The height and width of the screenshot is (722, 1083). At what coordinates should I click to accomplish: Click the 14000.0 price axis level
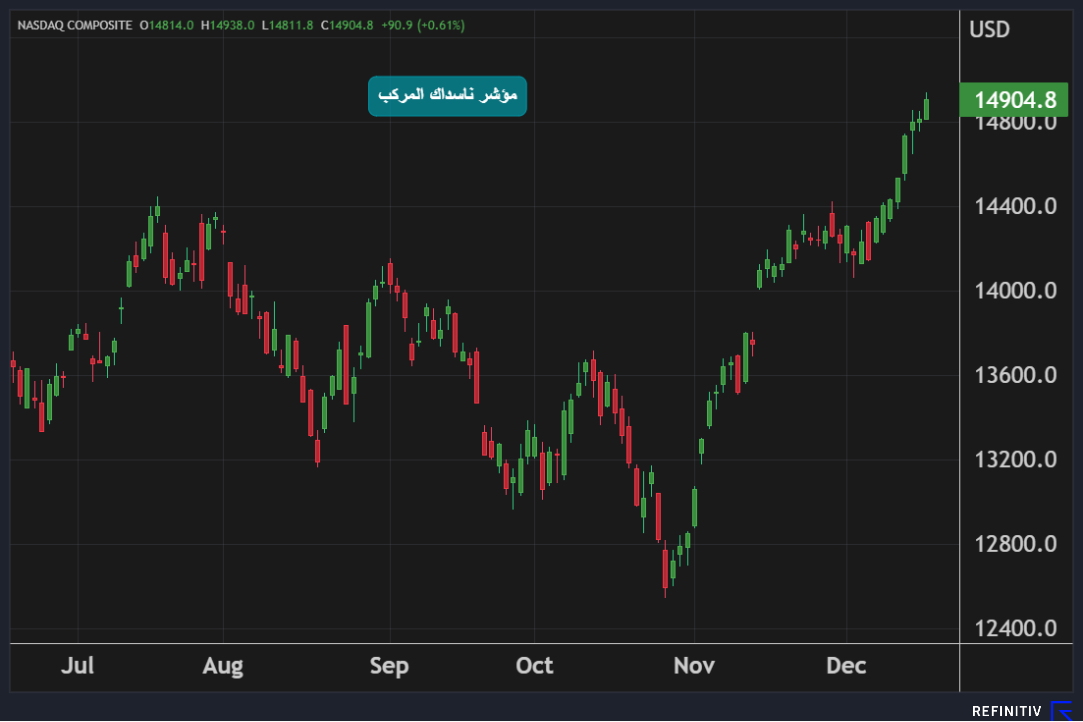[x=1016, y=291]
